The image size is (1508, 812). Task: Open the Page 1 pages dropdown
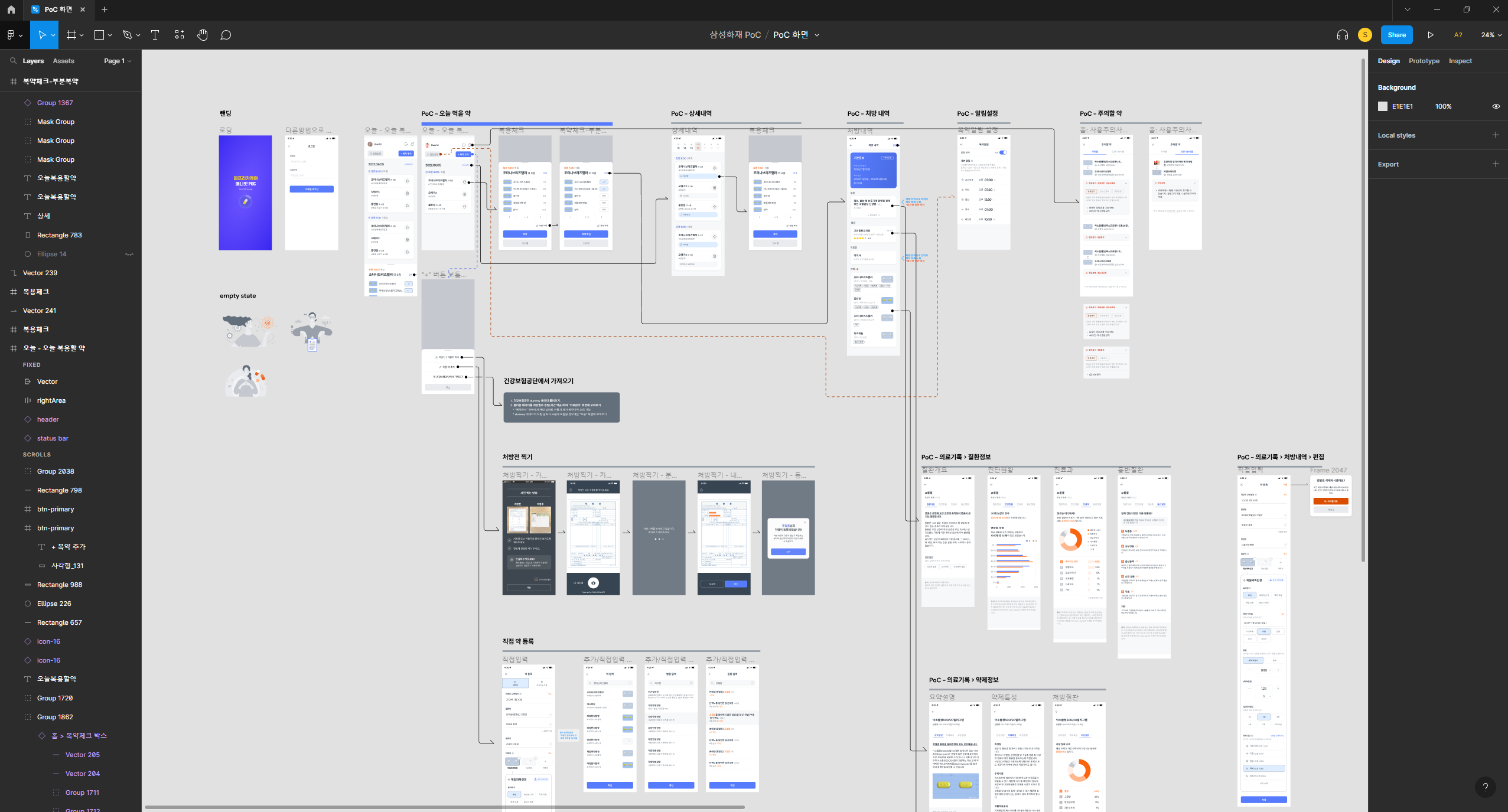[118, 61]
